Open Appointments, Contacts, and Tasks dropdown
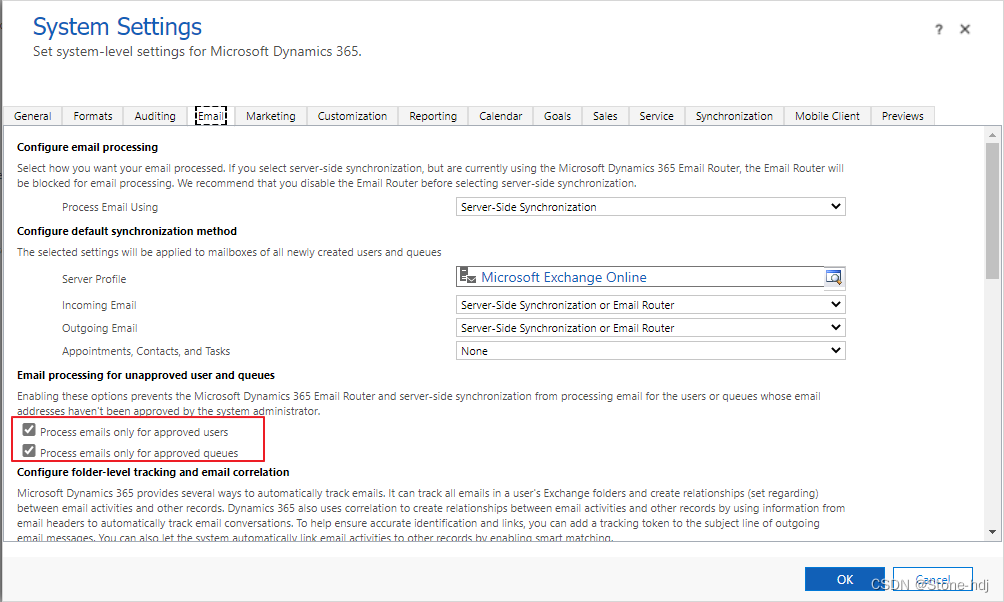This screenshot has width=1004, height=602. tap(651, 351)
